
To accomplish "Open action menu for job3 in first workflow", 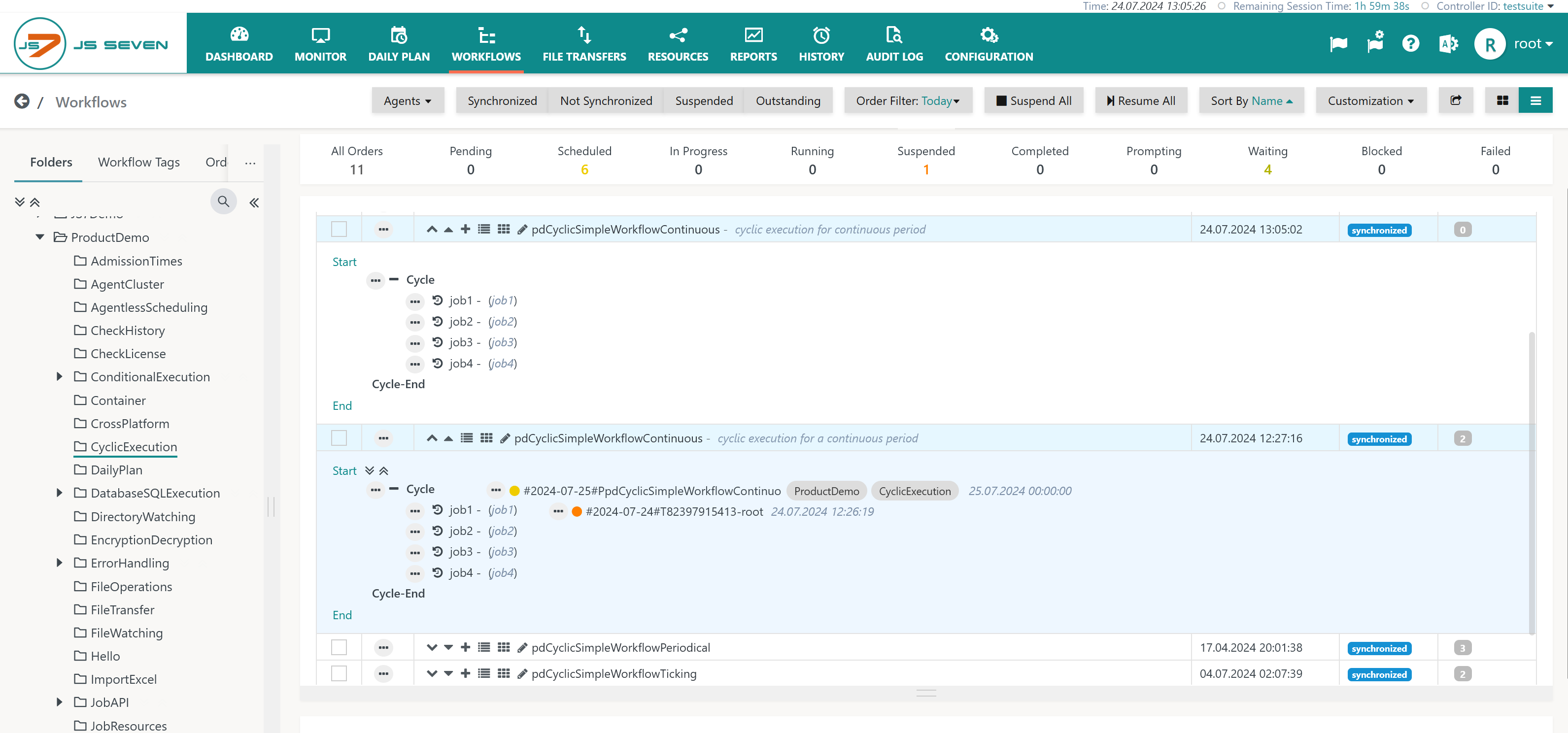I will 414,343.
